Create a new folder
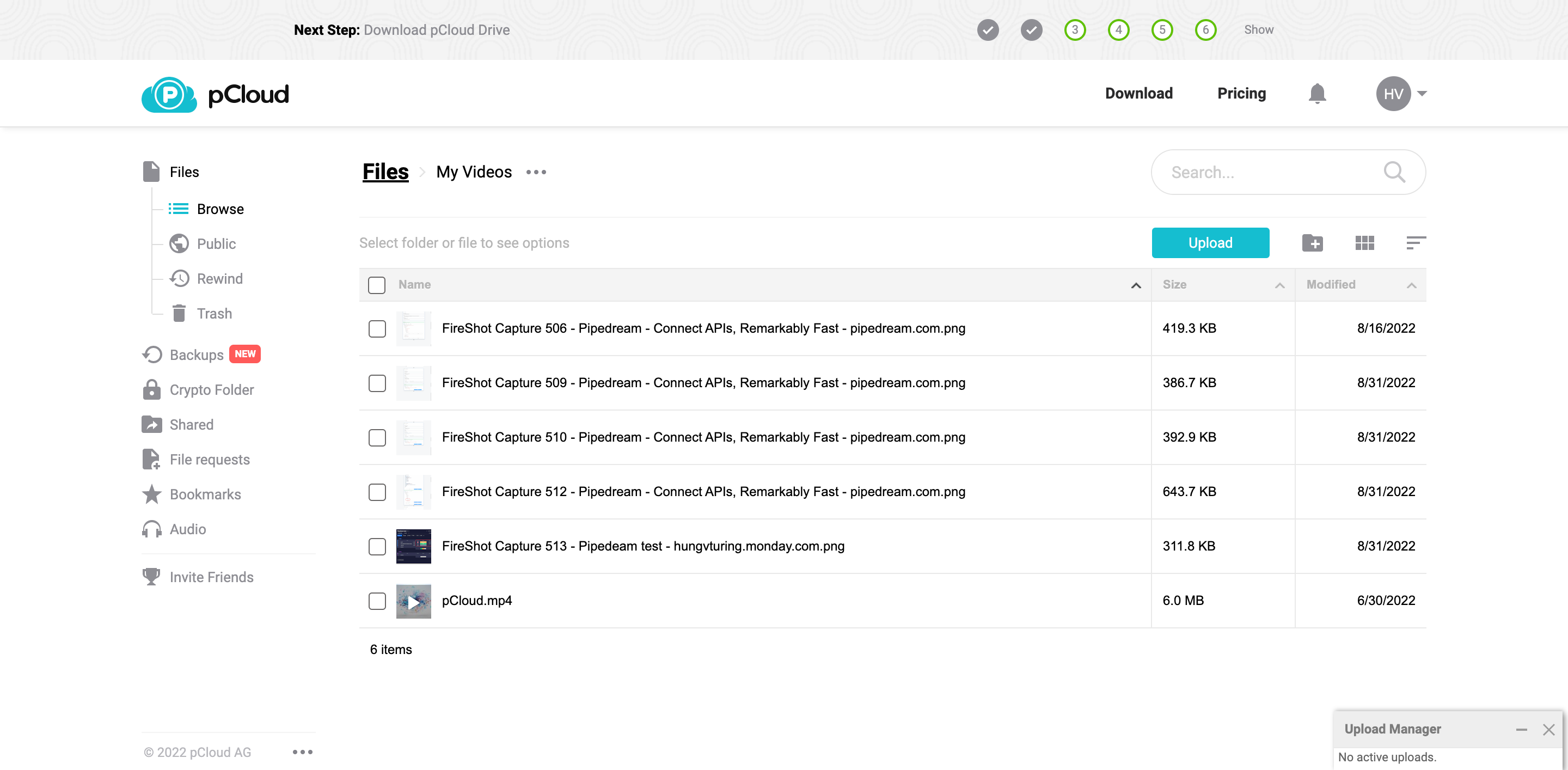 (x=1312, y=242)
